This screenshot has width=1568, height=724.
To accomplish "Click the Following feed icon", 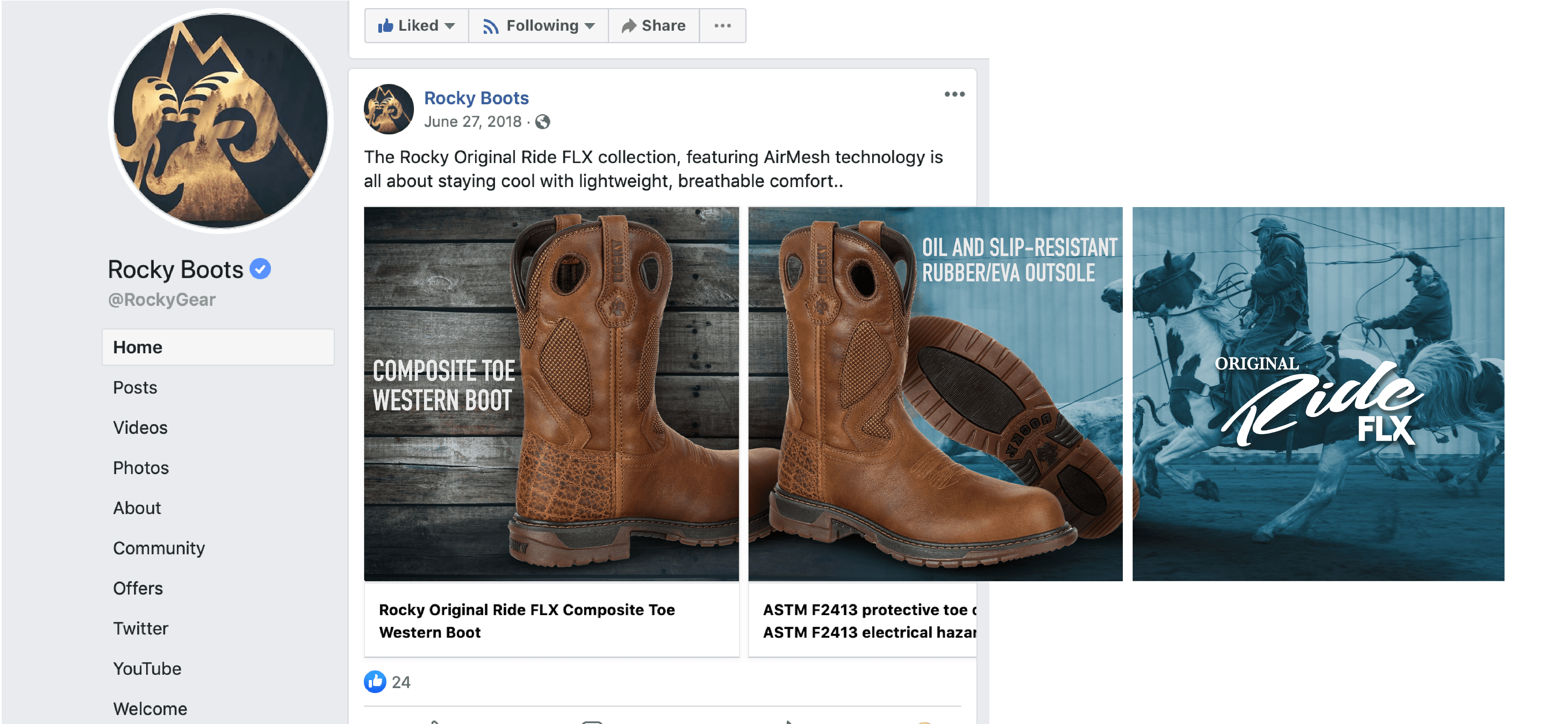I will tap(491, 26).
